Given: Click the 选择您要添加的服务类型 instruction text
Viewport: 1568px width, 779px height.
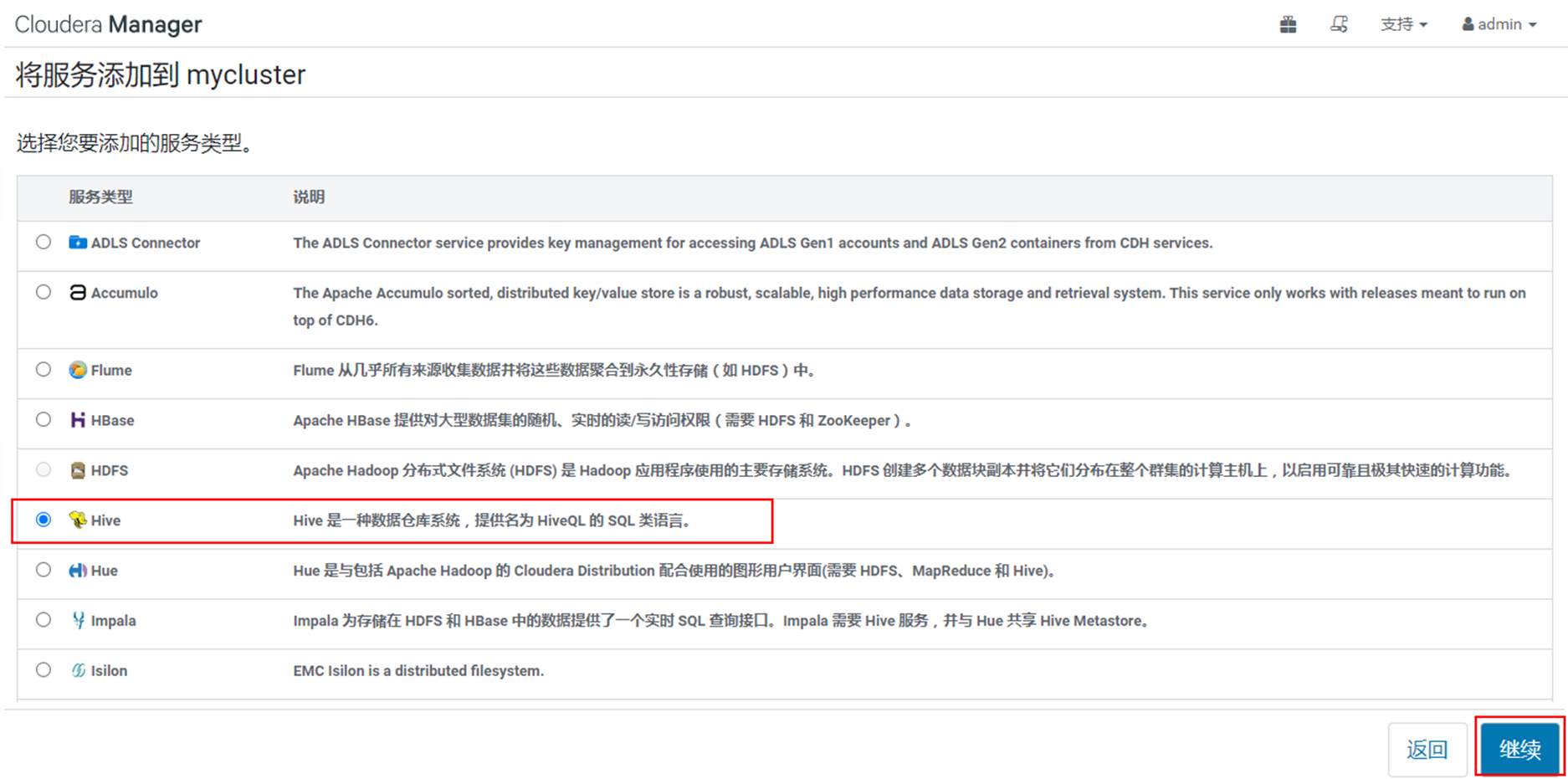Looking at the screenshot, I should point(135,143).
